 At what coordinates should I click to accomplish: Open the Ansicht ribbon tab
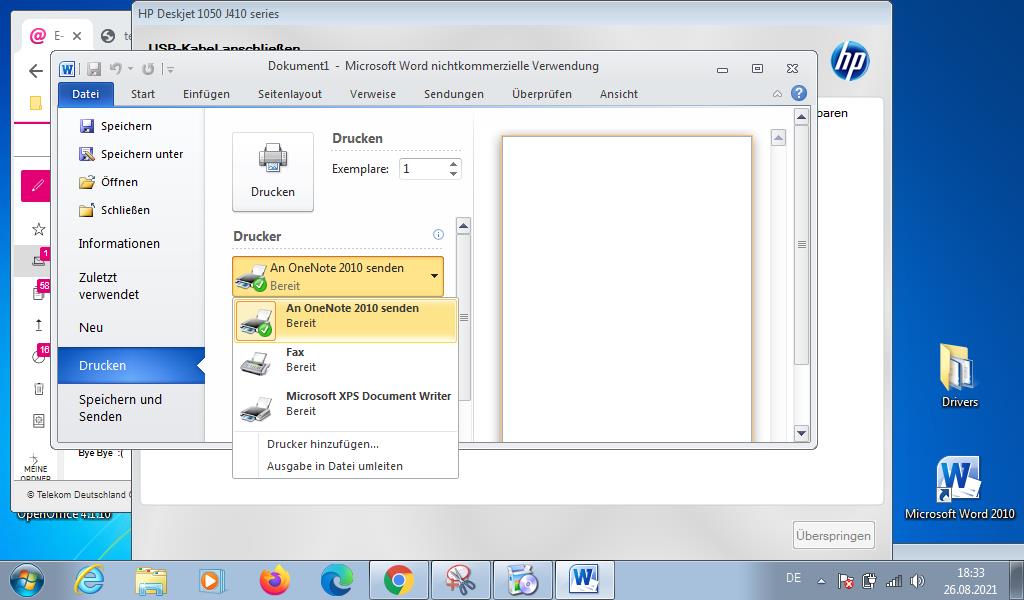619,94
